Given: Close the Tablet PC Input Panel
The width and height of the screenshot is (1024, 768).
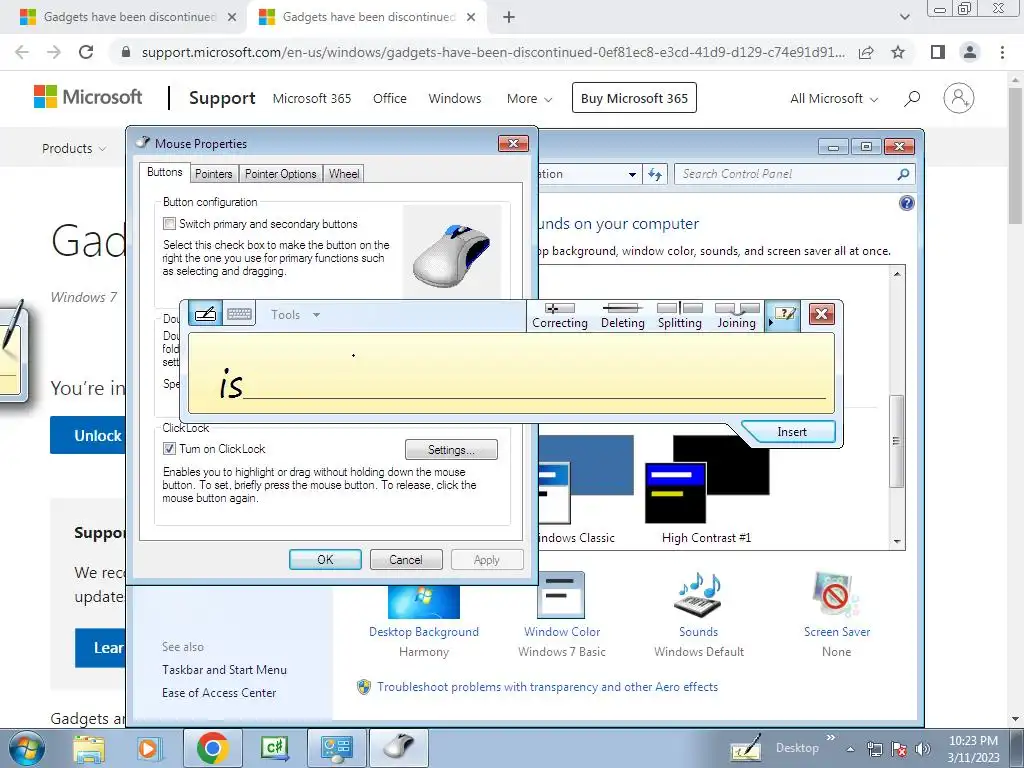Looking at the screenshot, I should (x=821, y=314).
